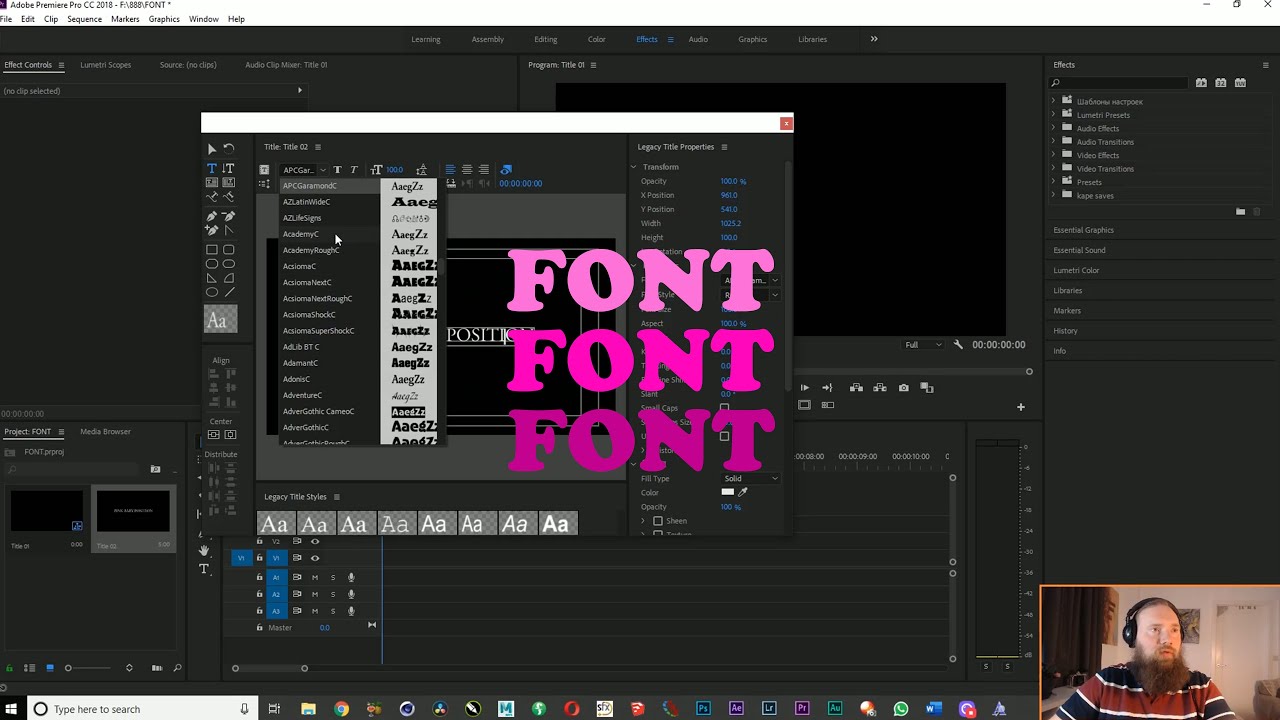This screenshot has width=1280, height=720.
Task: Select the Selection arrow tool in Title window
Action: pos(212,148)
